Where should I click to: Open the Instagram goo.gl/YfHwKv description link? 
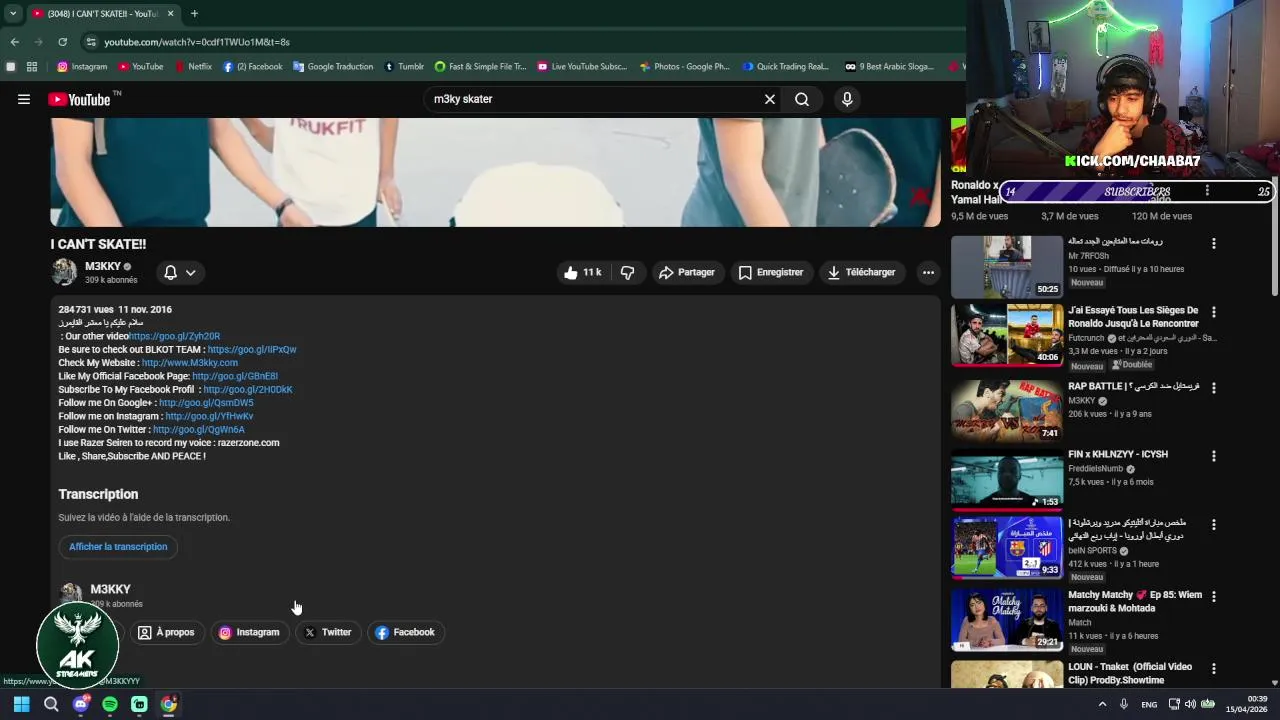[x=209, y=416]
